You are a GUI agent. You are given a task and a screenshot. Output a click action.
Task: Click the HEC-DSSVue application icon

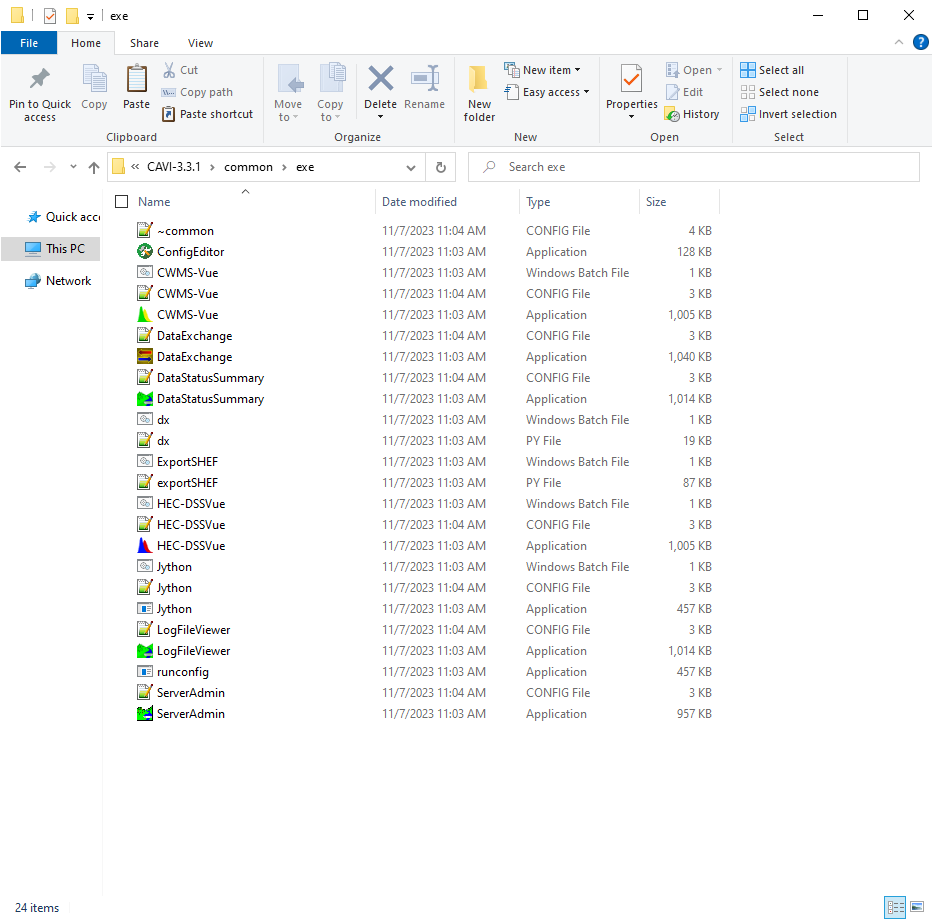[145, 546]
